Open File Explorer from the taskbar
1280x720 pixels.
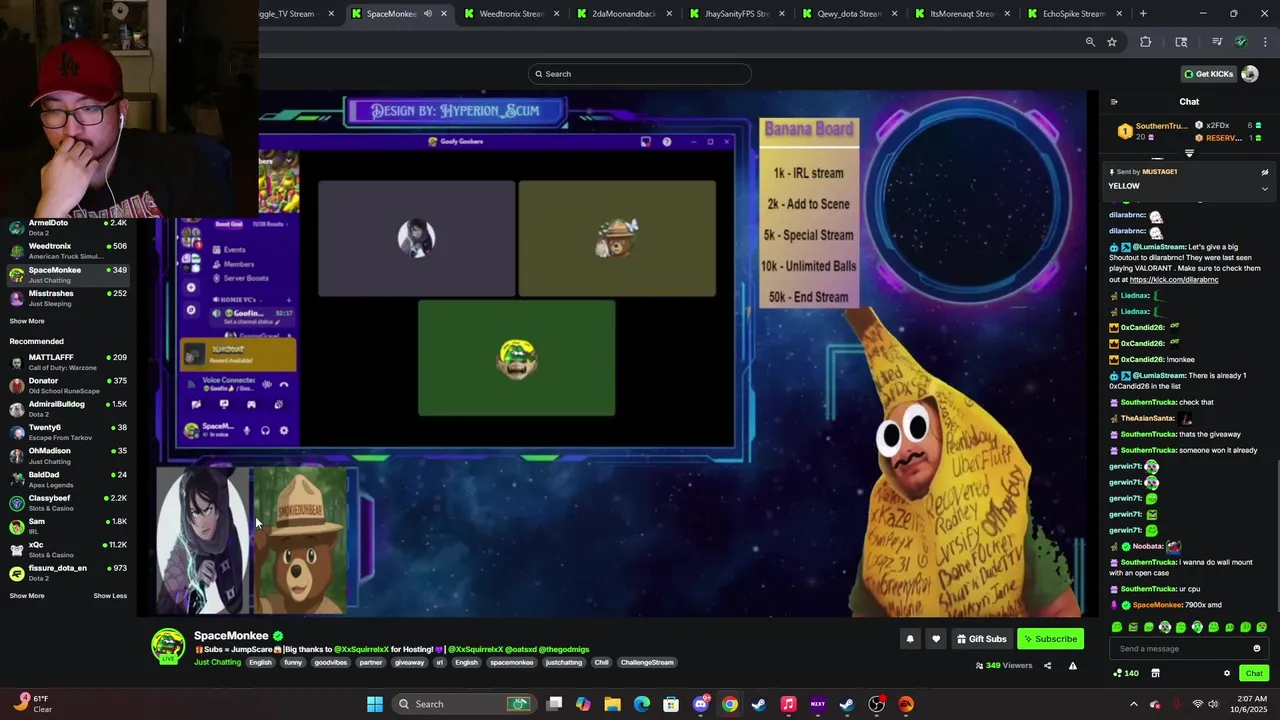612,704
